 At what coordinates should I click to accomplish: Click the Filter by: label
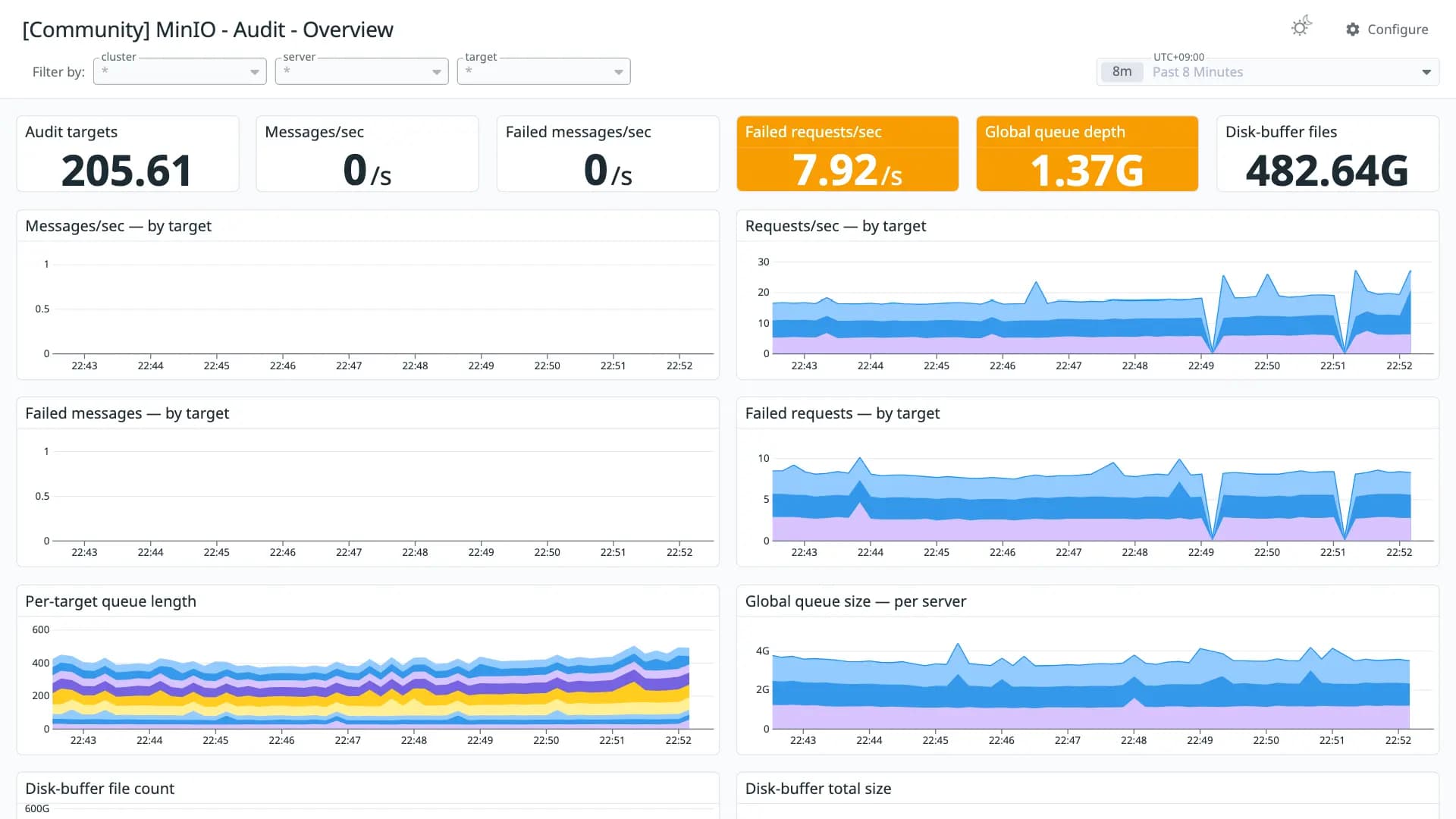(58, 72)
